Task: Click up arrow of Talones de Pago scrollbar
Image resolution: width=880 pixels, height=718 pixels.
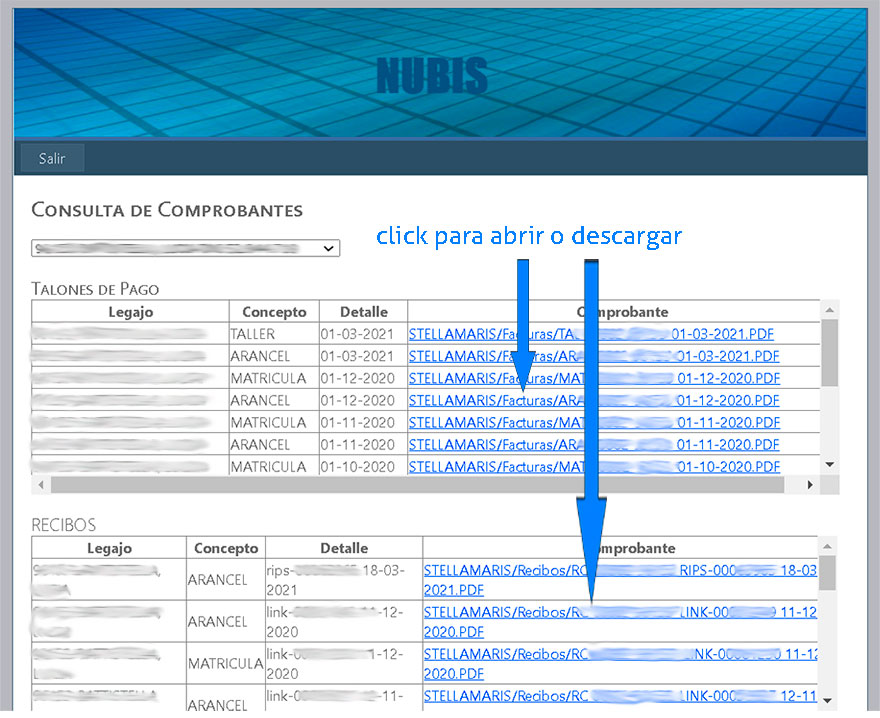Action: (x=829, y=310)
